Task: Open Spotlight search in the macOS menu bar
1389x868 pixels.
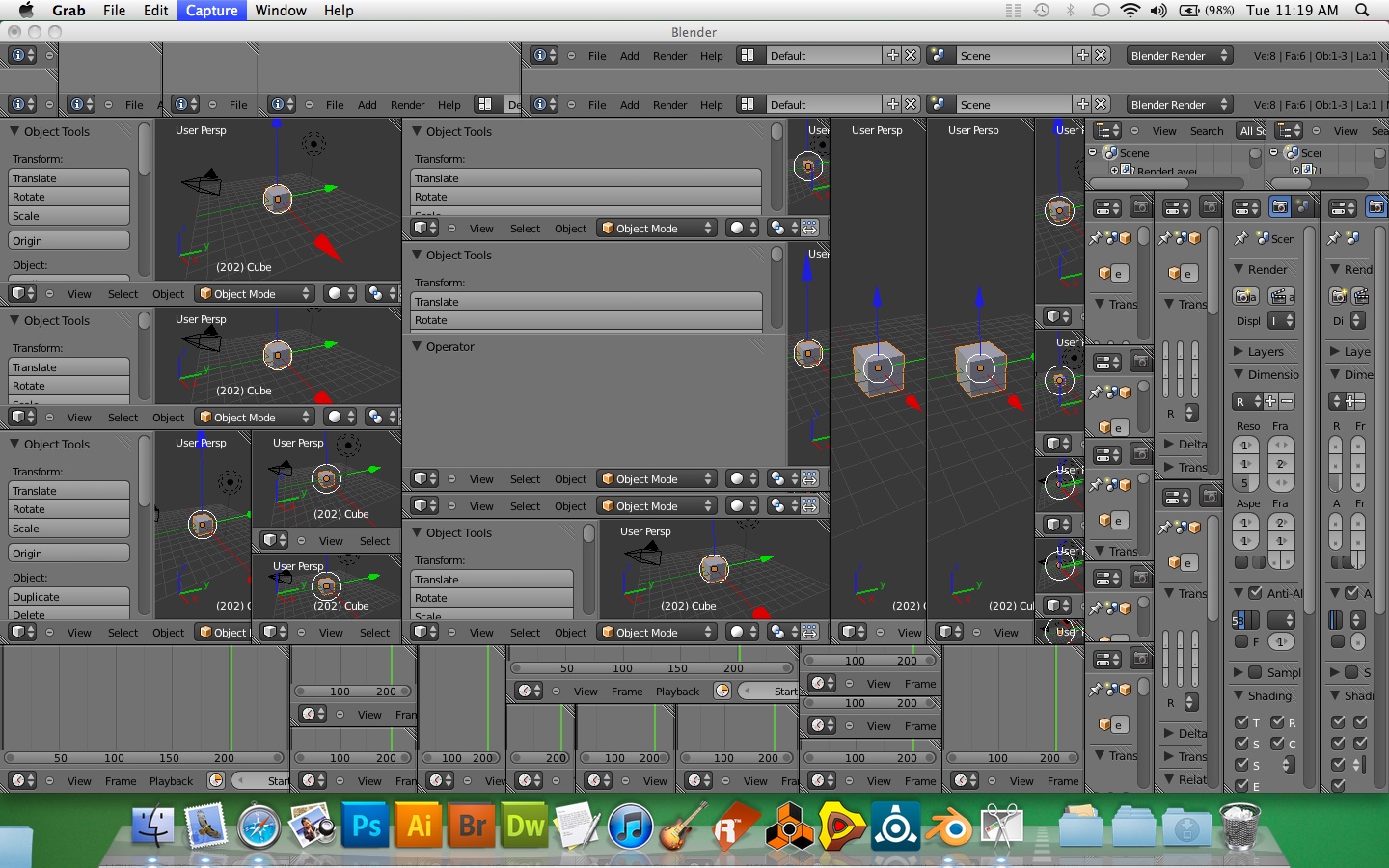Action: (1362, 11)
